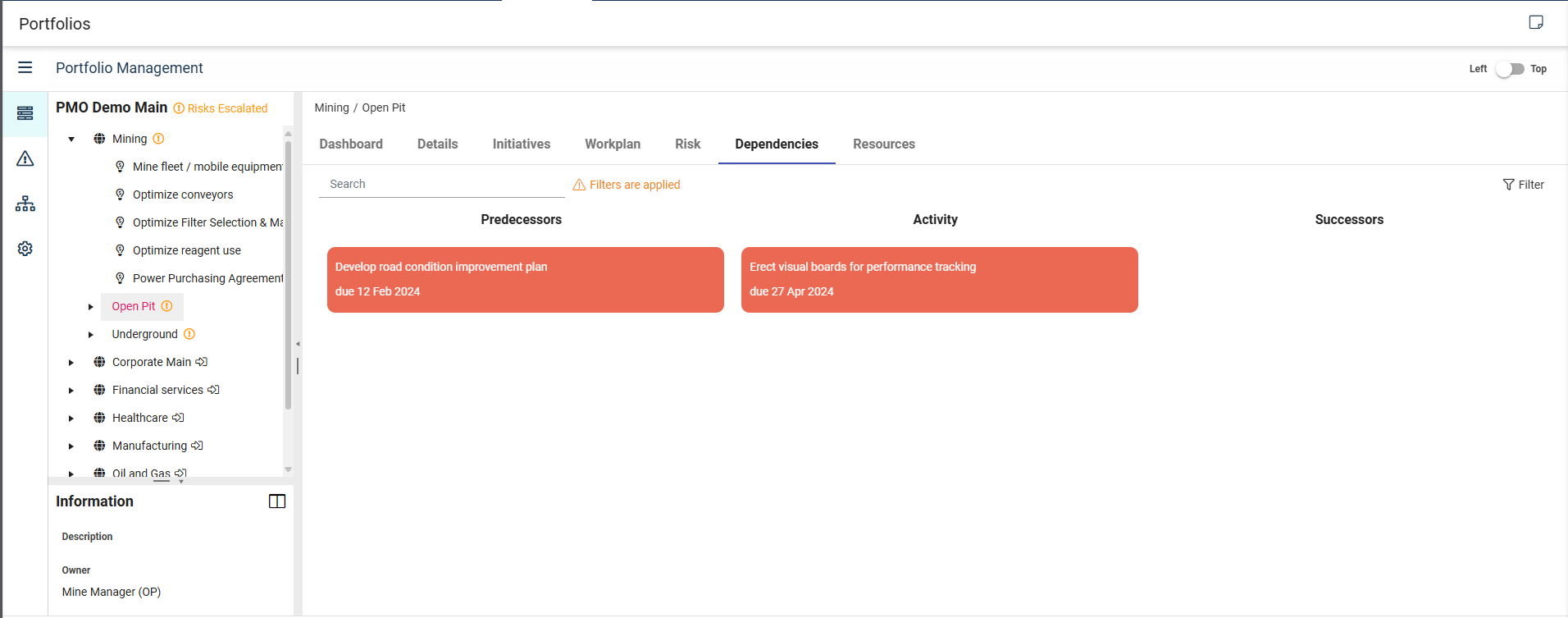Click the link arrow icon after Healthcare
Screen dimensions: 1568x618
(178, 418)
